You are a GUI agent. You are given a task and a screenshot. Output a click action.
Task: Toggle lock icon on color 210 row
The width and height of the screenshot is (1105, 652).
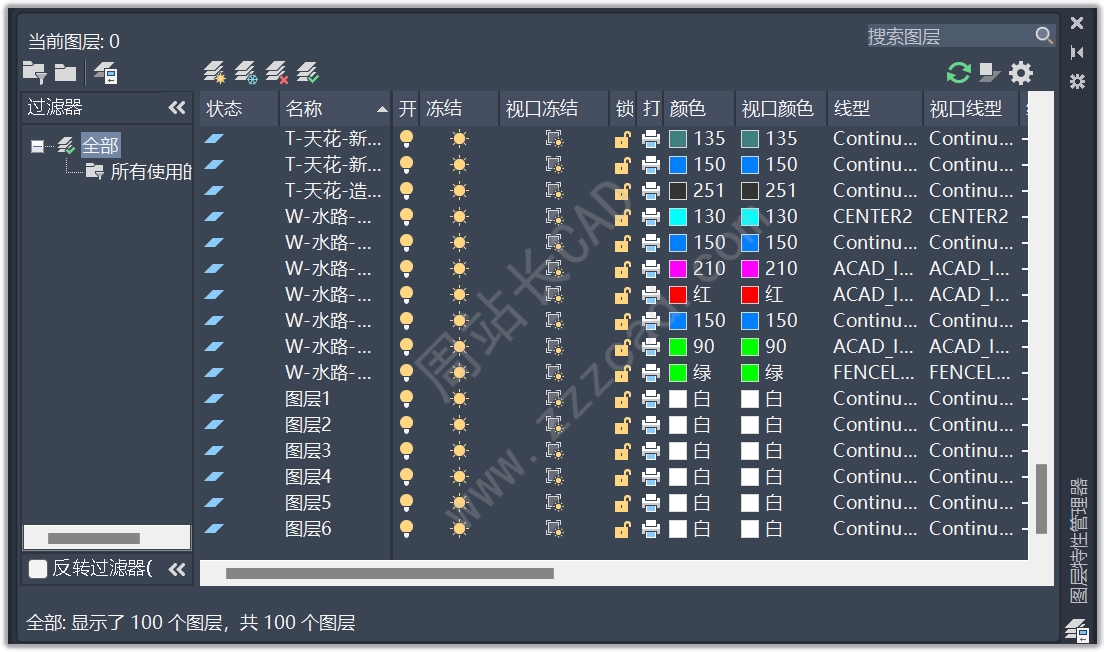click(622, 269)
